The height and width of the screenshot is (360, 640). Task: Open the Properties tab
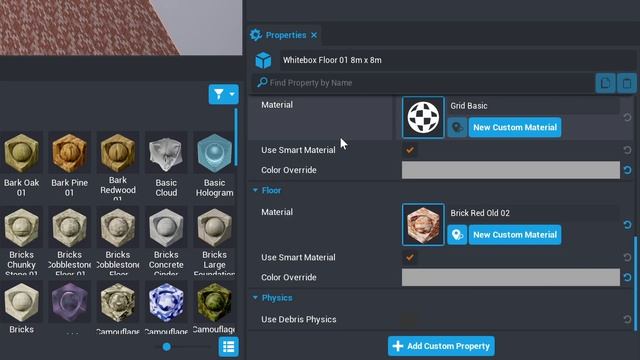click(286, 35)
